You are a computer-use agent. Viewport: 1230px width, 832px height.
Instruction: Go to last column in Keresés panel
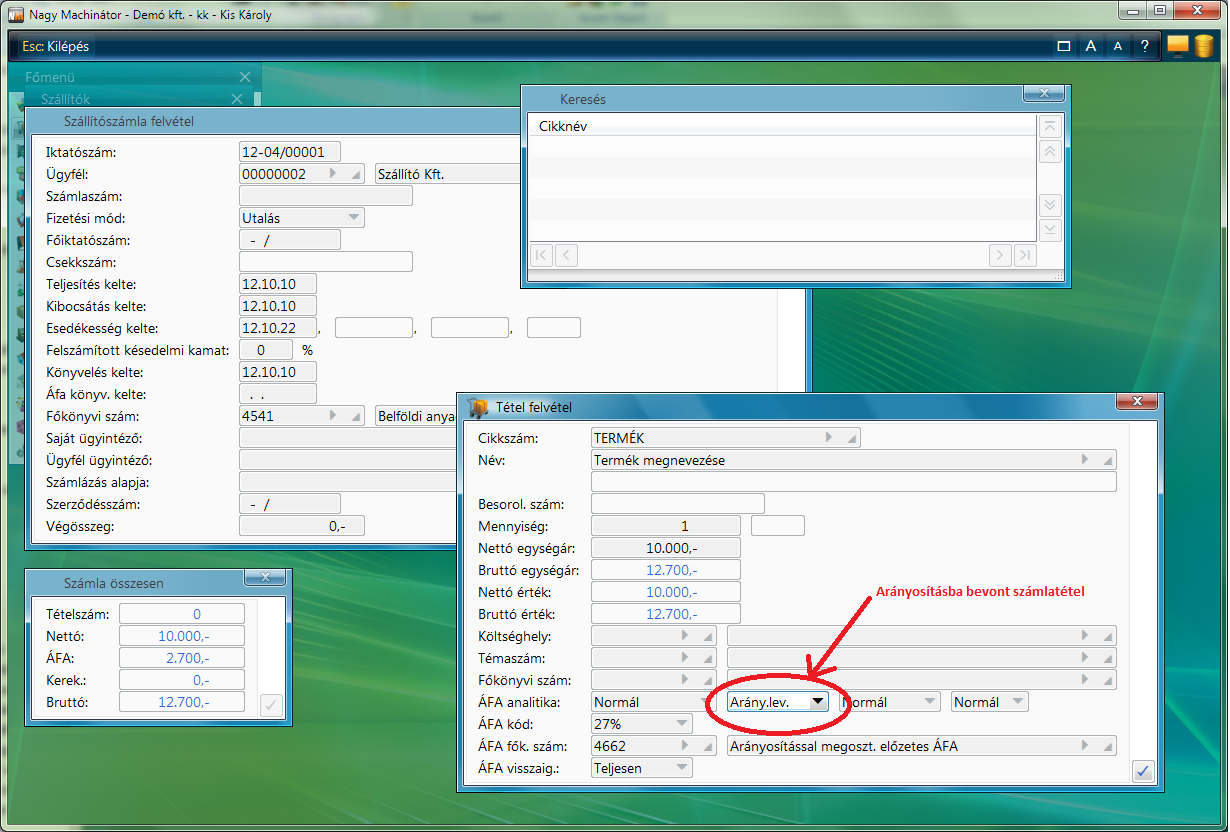(1025, 255)
